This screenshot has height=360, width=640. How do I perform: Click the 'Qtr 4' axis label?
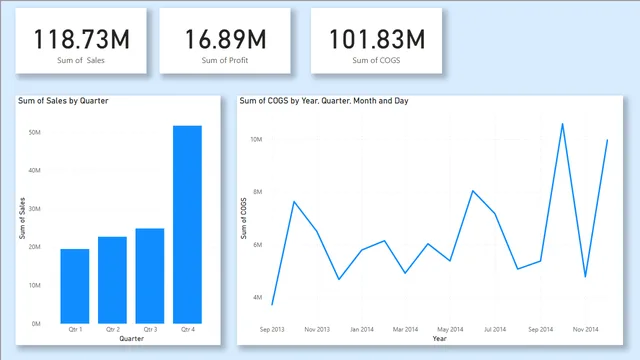[188, 329]
